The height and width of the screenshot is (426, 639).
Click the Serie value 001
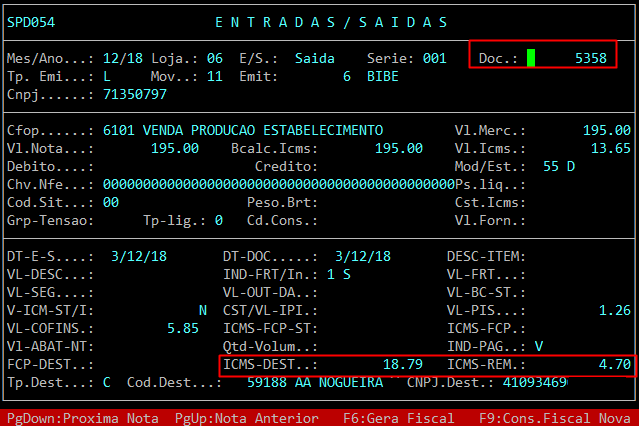434,59
